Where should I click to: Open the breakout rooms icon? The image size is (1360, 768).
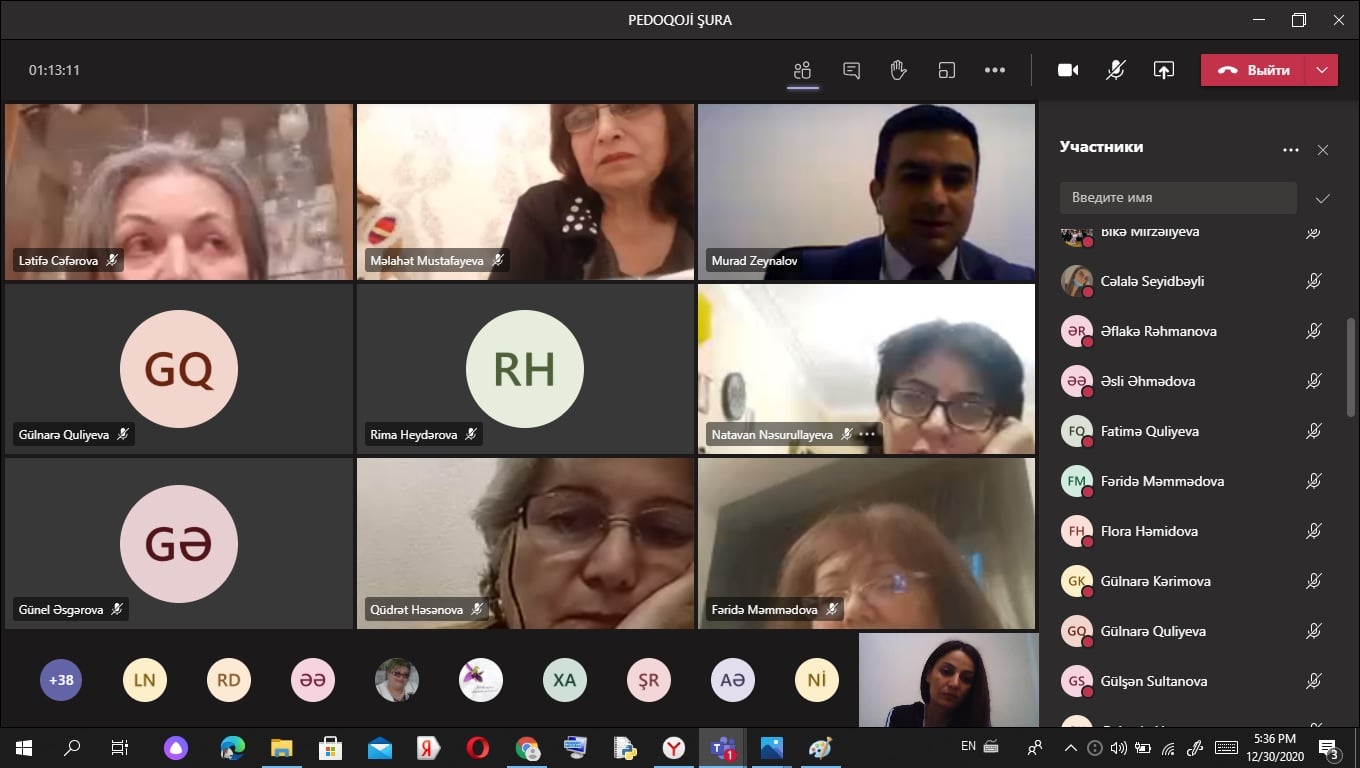click(x=946, y=70)
